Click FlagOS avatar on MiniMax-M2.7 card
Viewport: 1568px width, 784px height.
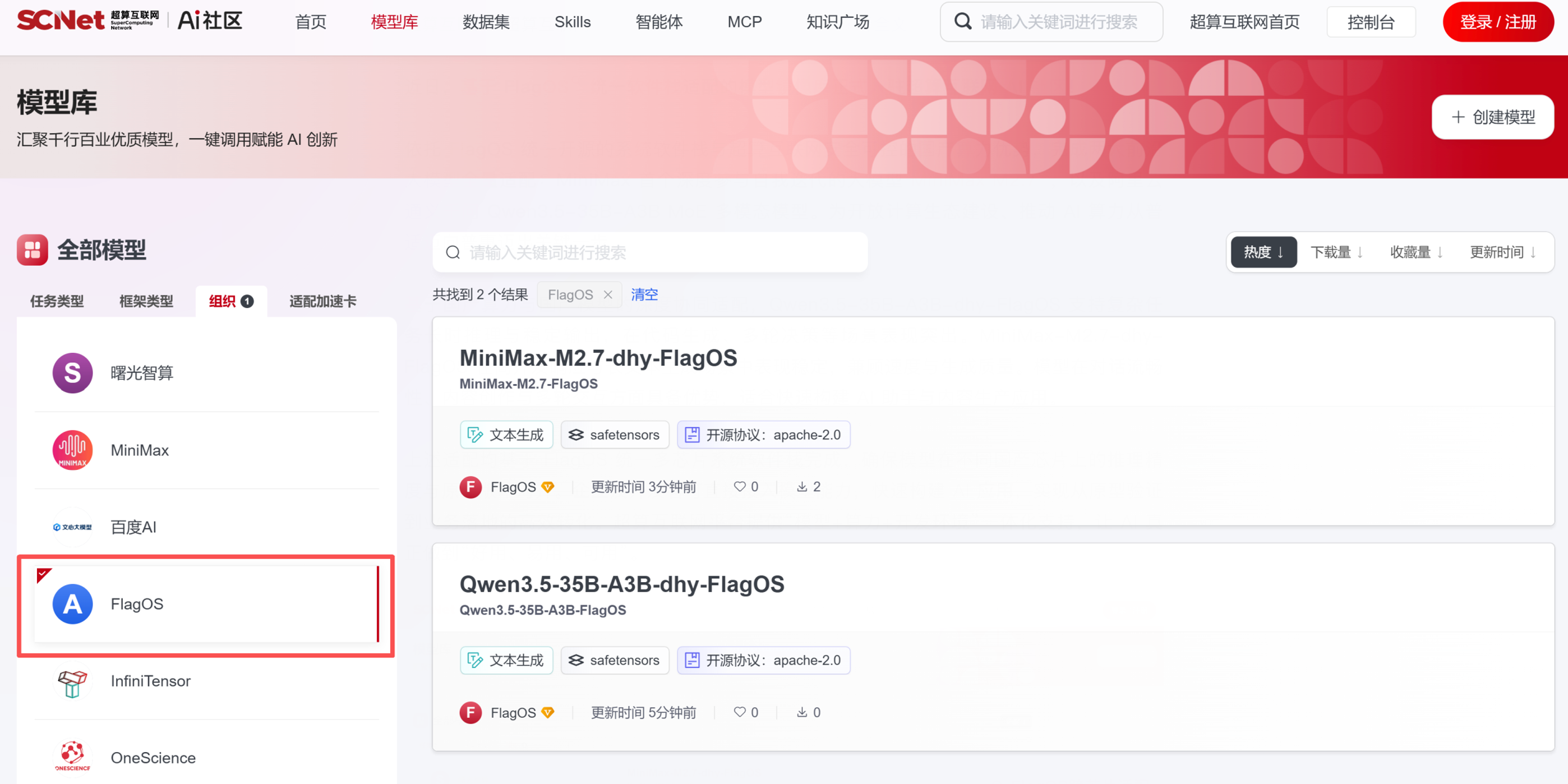point(471,487)
